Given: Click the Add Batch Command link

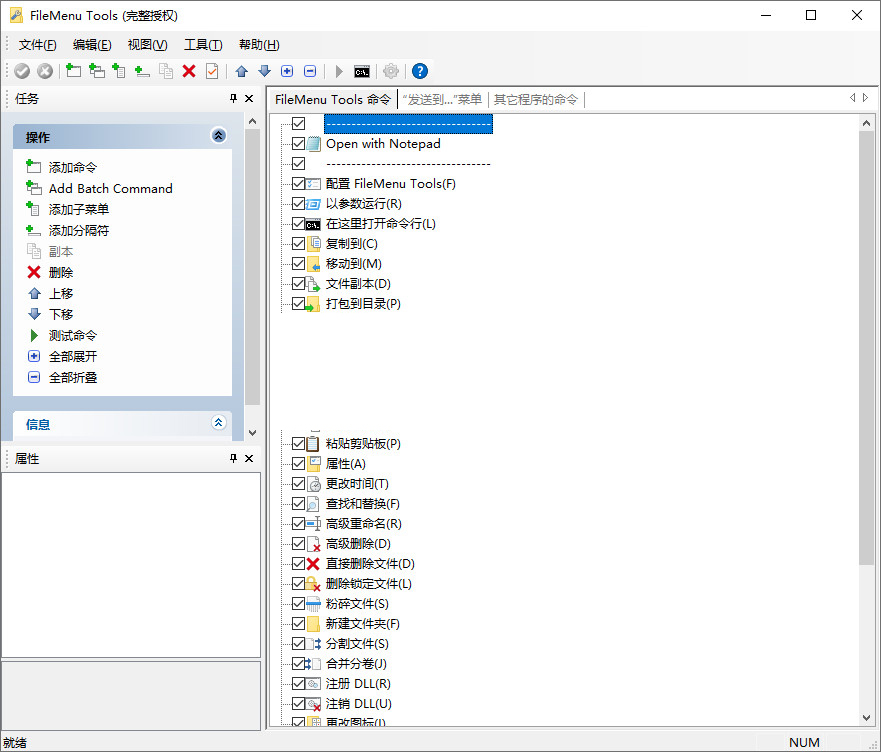Looking at the screenshot, I should click(110, 189).
